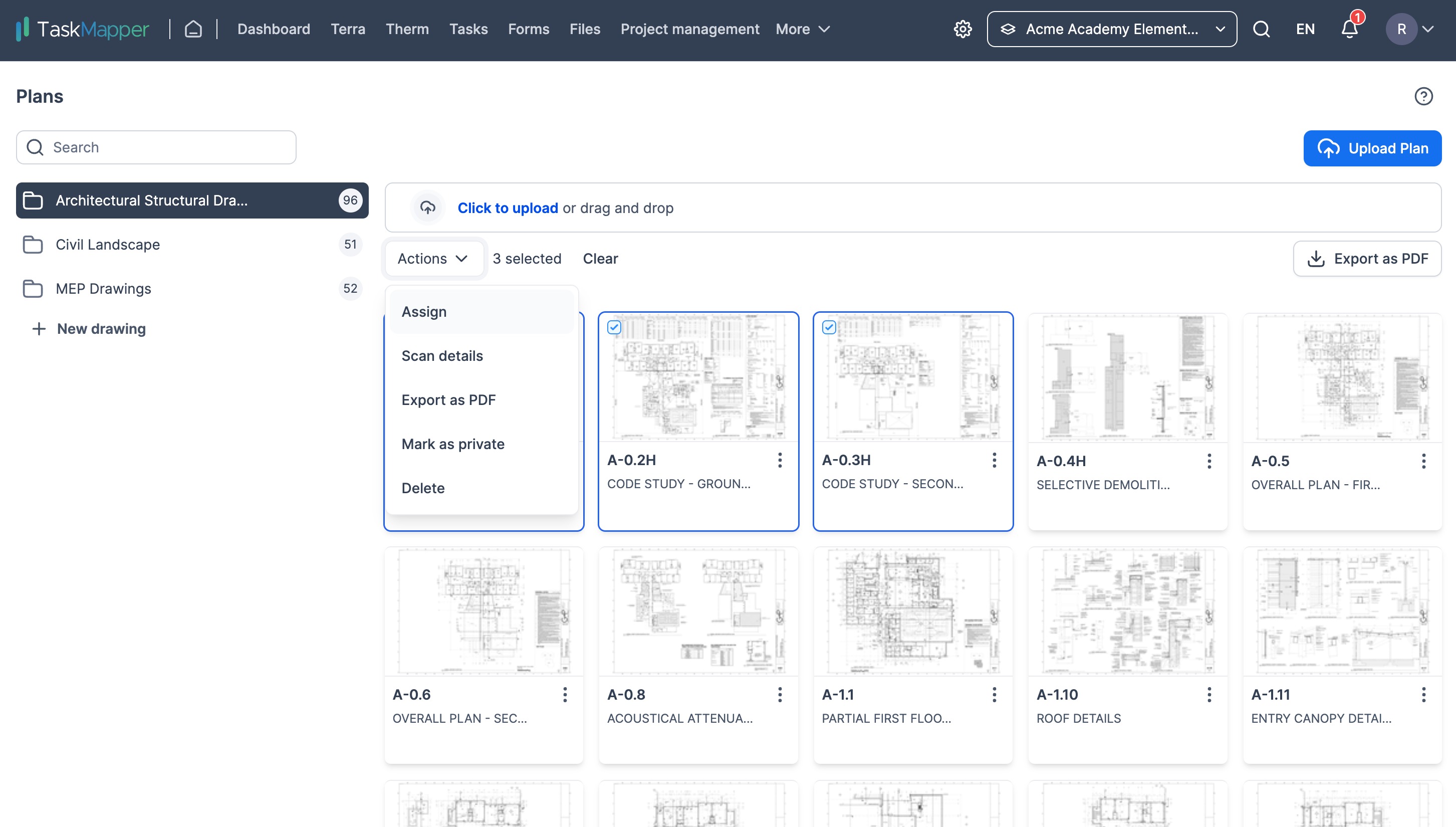Screen dimensions: 1456x827
Task: Click the 96 count badge
Action: (350, 200)
